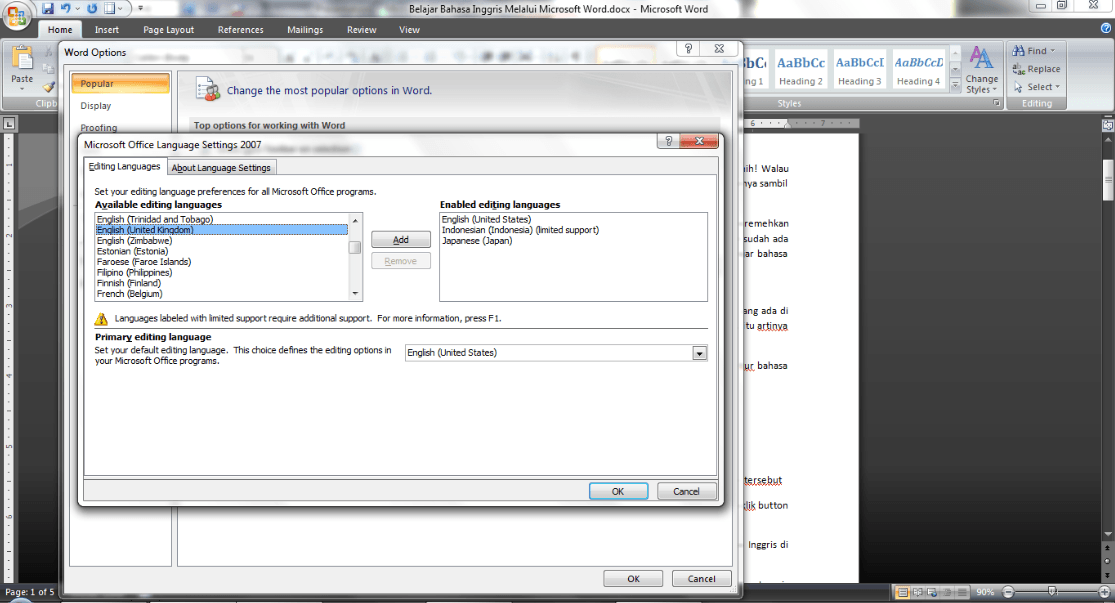Image resolution: width=1115 pixels, height=603 pixels.
Task: Open the Select dropdown arrow
Action: [x=1057, y=87]
